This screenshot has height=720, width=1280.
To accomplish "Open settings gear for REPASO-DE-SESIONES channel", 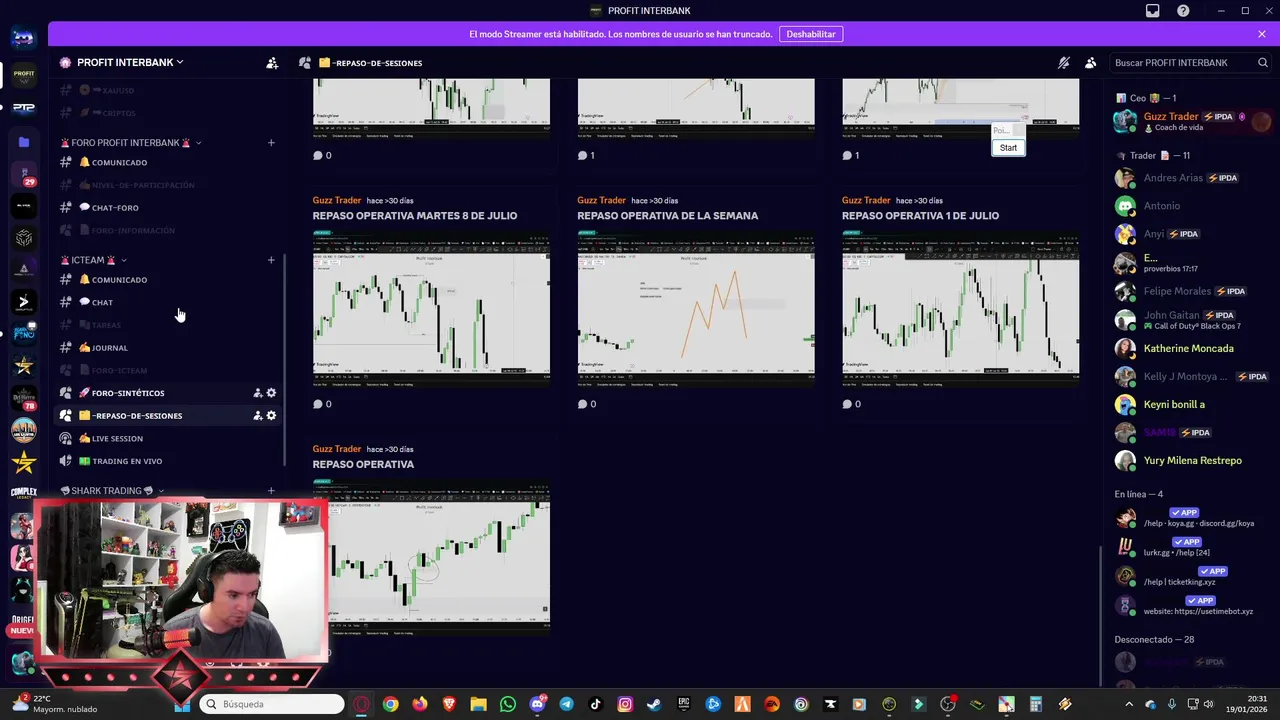I will point(271,415).
